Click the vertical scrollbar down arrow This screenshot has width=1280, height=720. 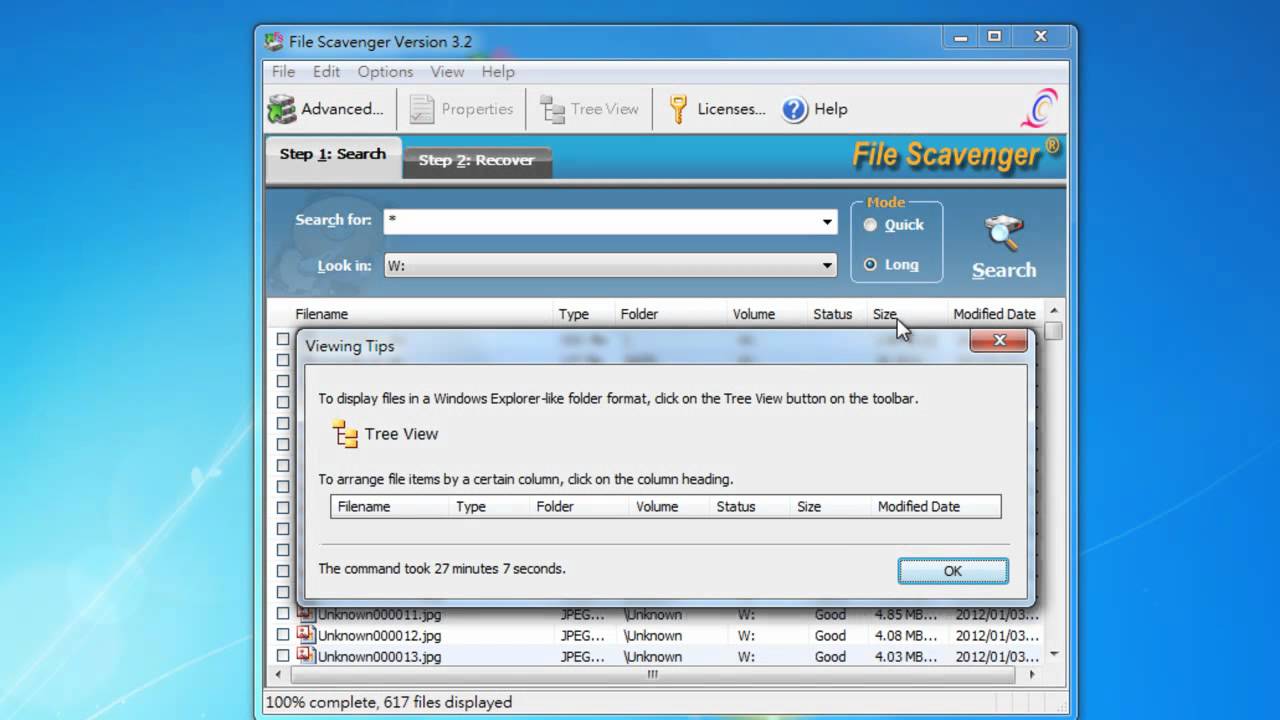pos(1053,654)
